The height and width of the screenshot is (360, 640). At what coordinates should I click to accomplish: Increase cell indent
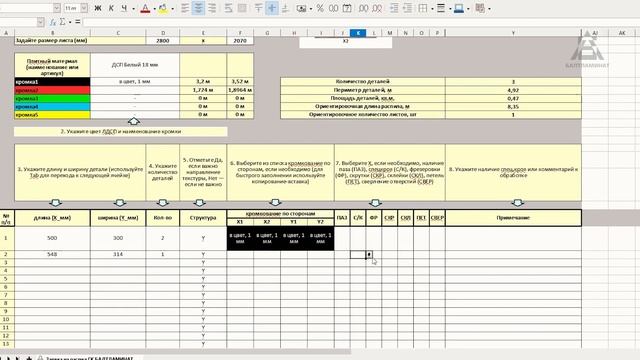coord(394,8)
